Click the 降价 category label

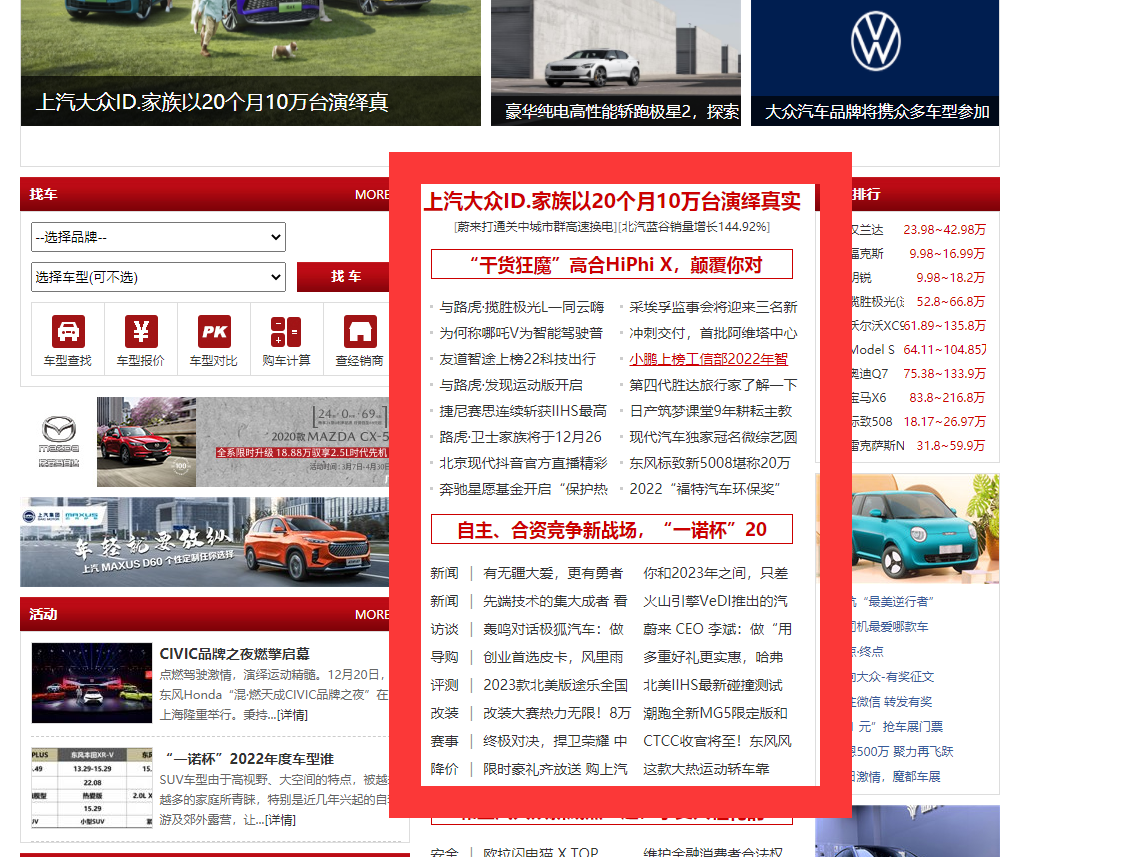pos(444,769)
